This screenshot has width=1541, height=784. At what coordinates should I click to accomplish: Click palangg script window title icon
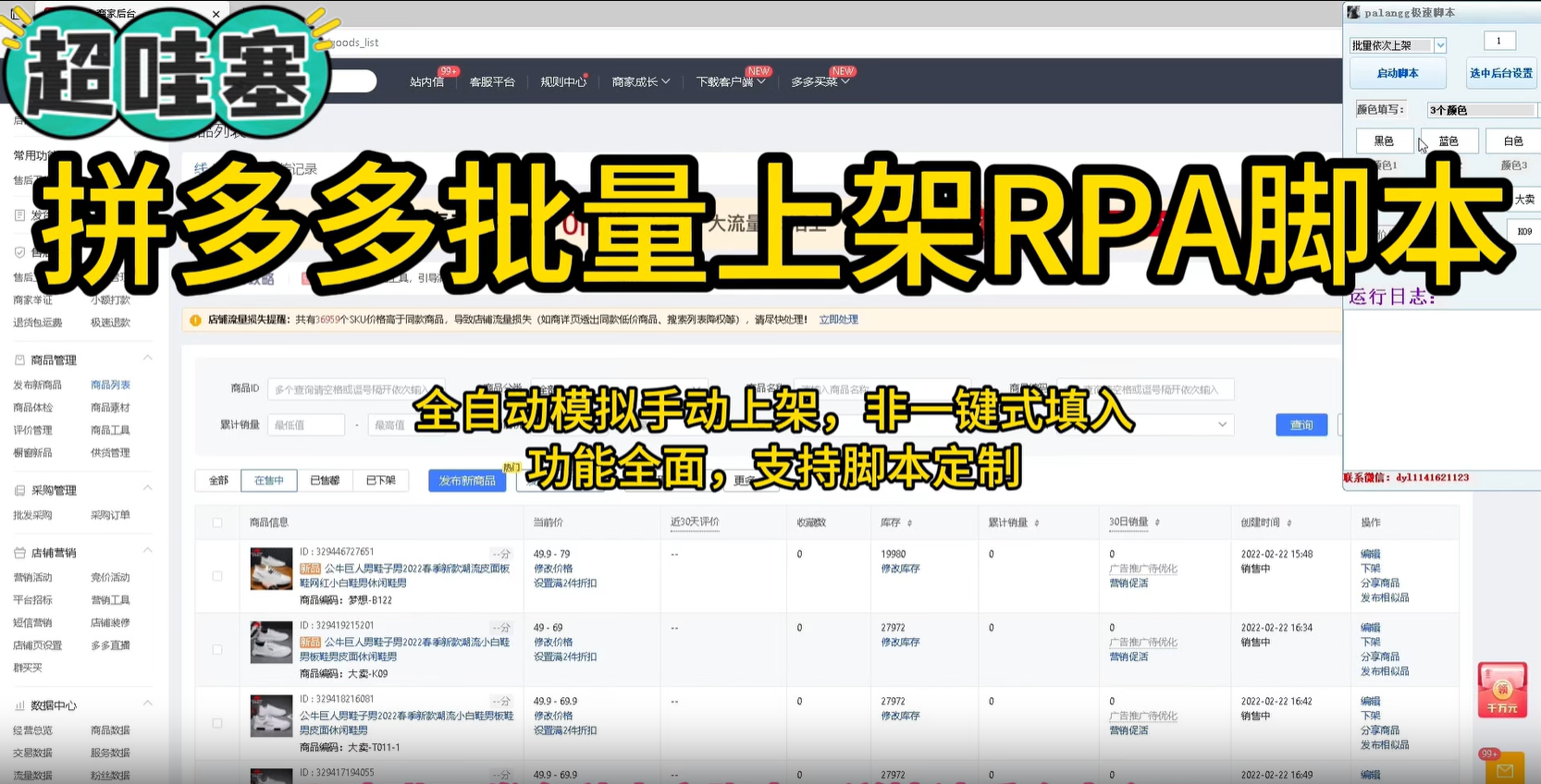pyautogui.click(x=1353, y=12)
